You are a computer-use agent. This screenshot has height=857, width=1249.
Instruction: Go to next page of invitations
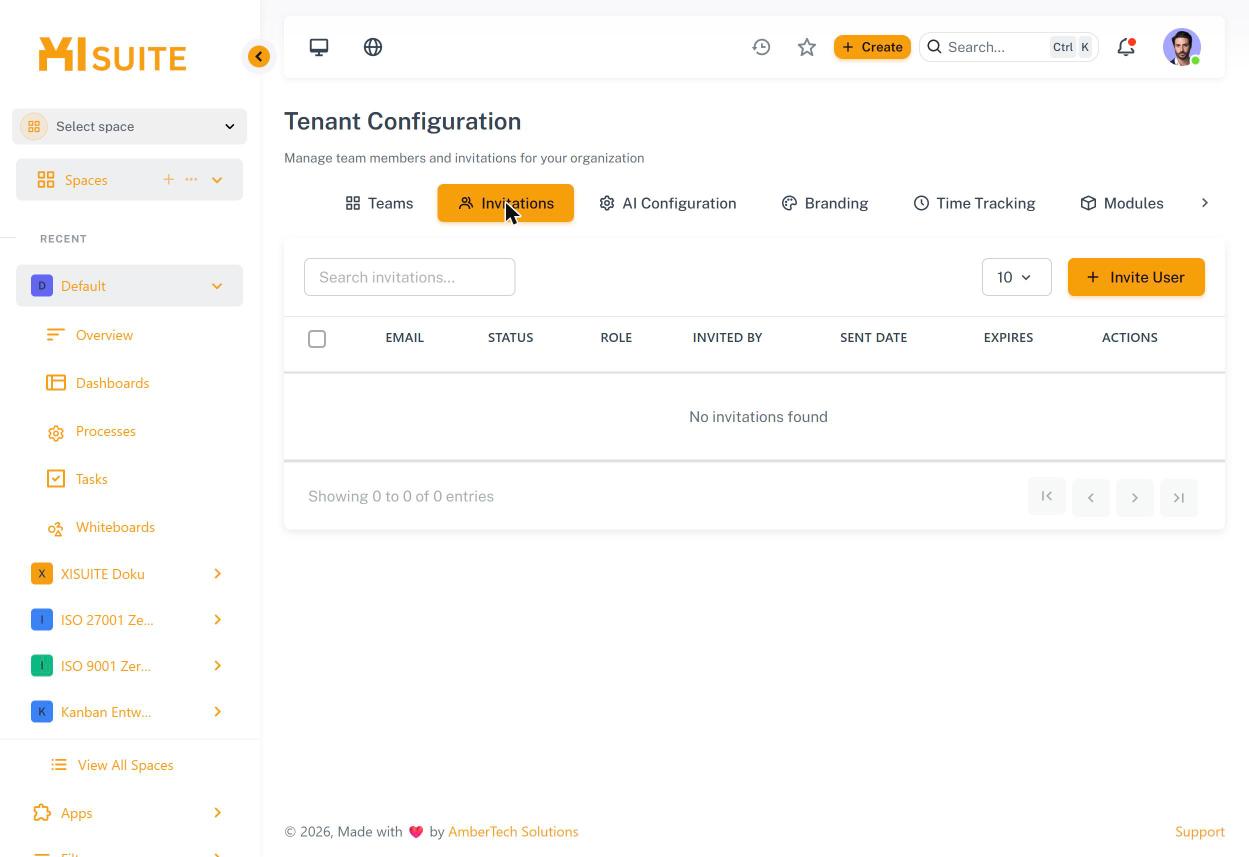coord(1135,497)
